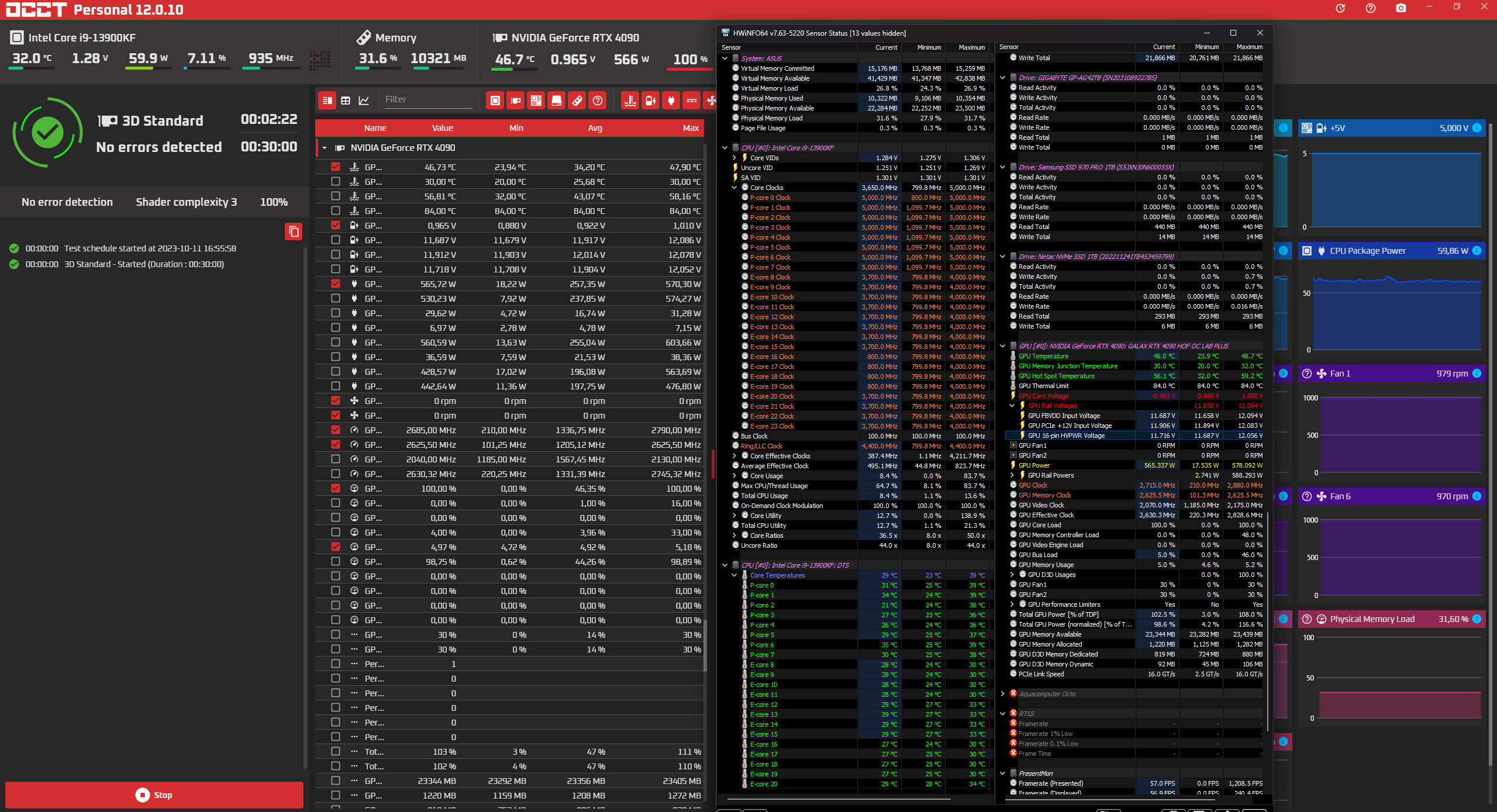Collapse Core Clocks tree in HWiNFO
This screenshot has height=812, width=1497.
tap(734, 188)
